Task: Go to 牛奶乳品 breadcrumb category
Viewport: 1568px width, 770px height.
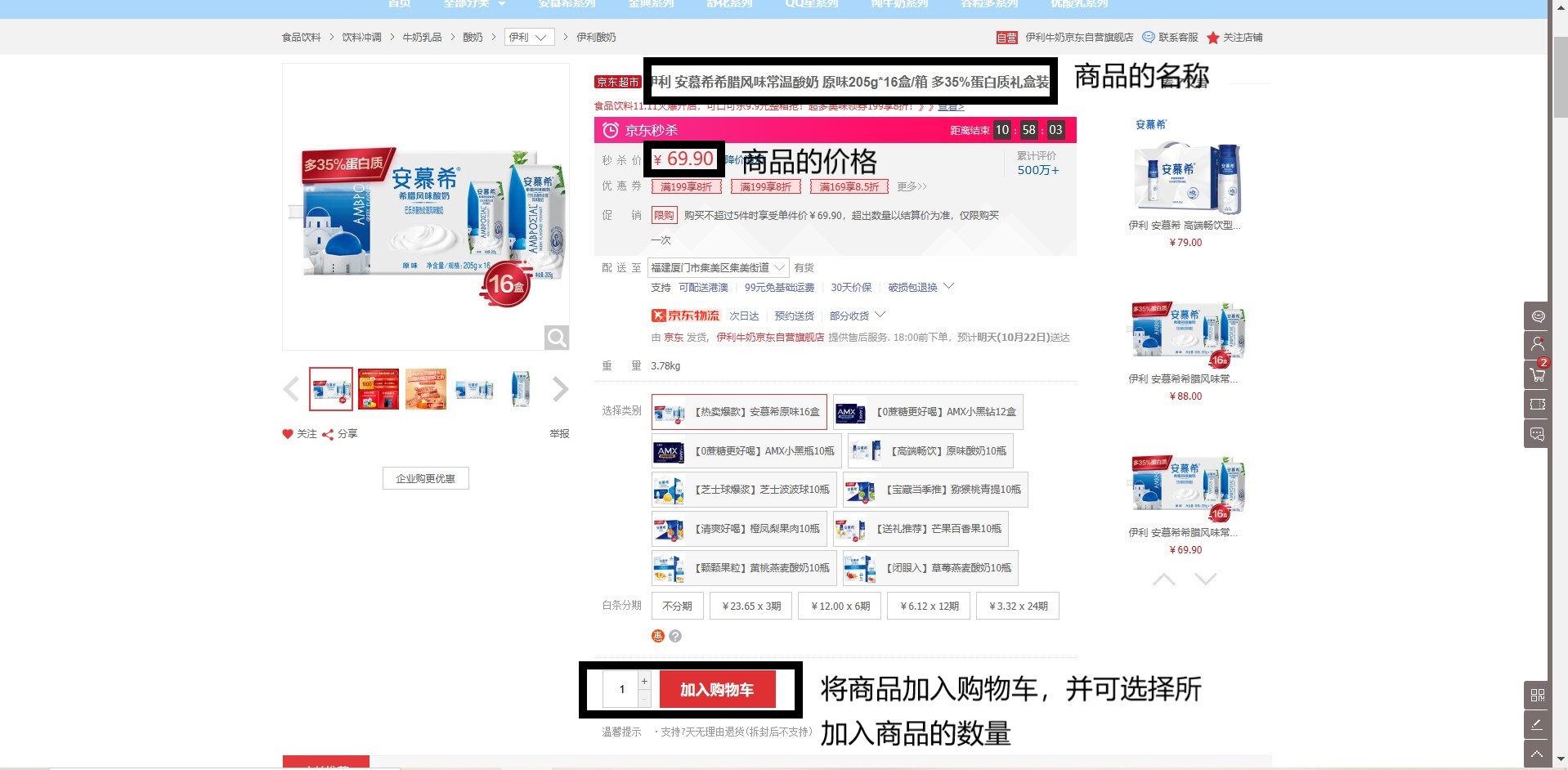Action: click(422, 38)
